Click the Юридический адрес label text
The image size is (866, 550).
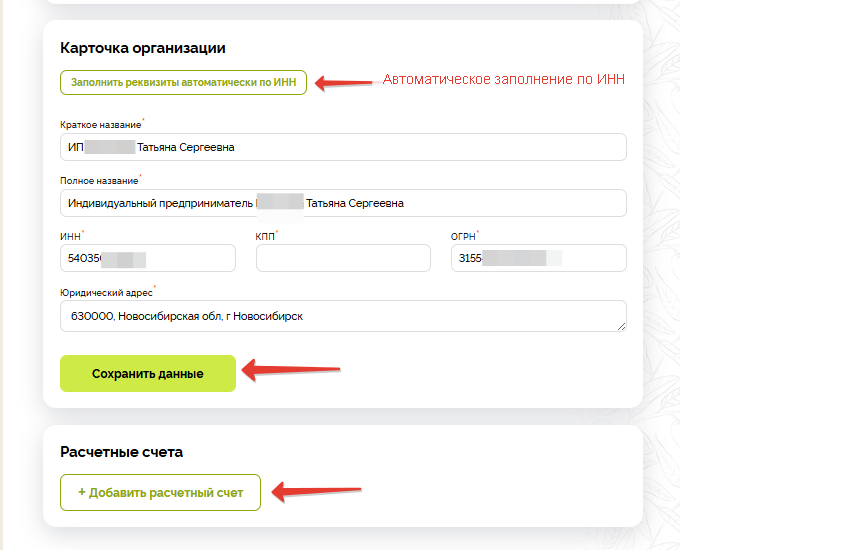coord(106,292)
